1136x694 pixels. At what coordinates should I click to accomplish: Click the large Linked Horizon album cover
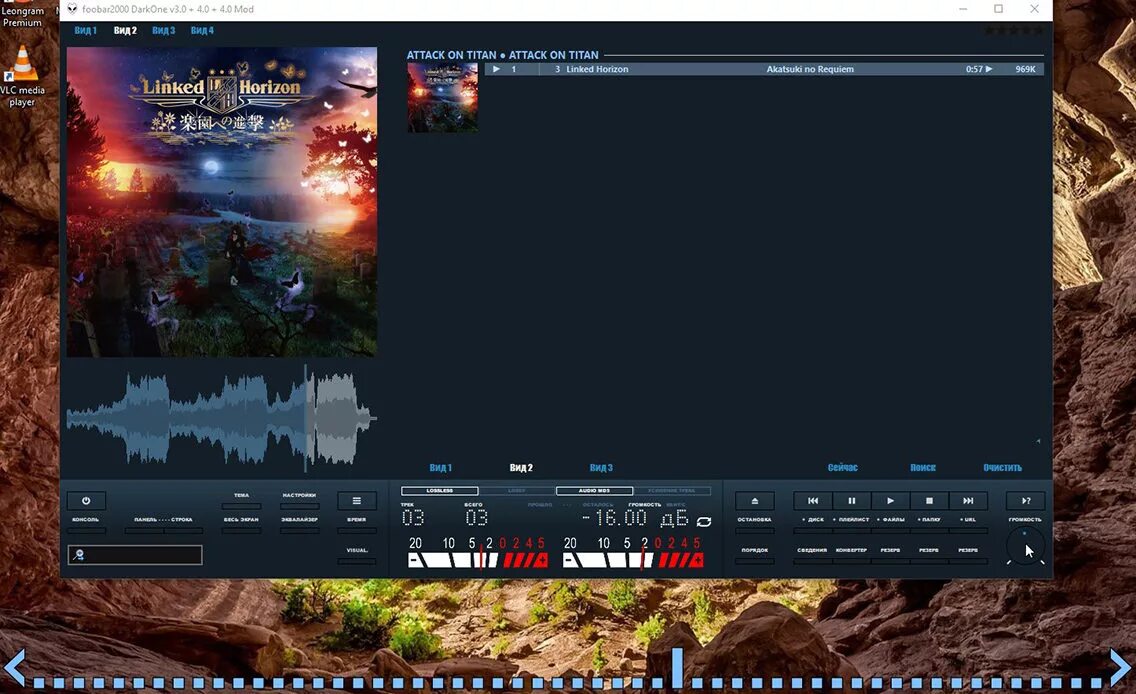pos(222,202)
